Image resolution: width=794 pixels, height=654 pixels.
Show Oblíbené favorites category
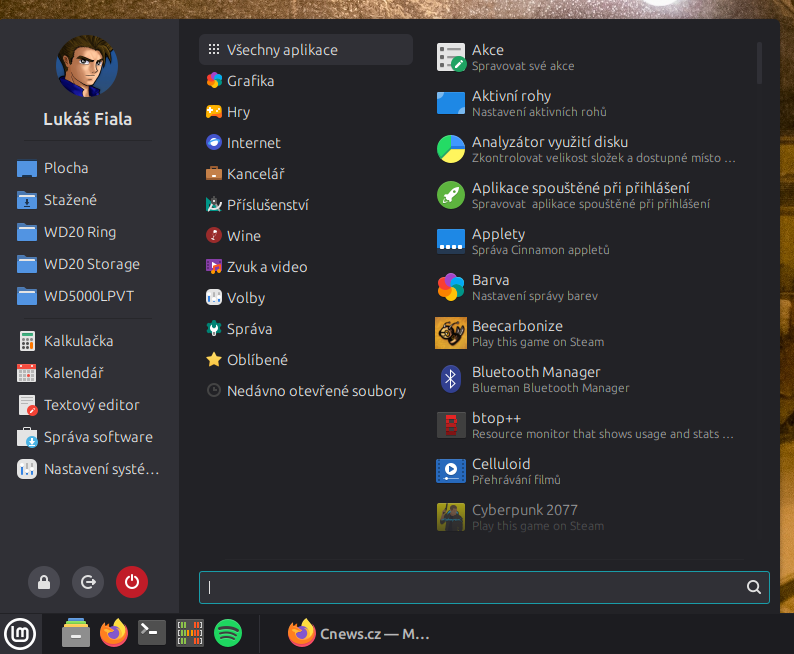point(306,360)
